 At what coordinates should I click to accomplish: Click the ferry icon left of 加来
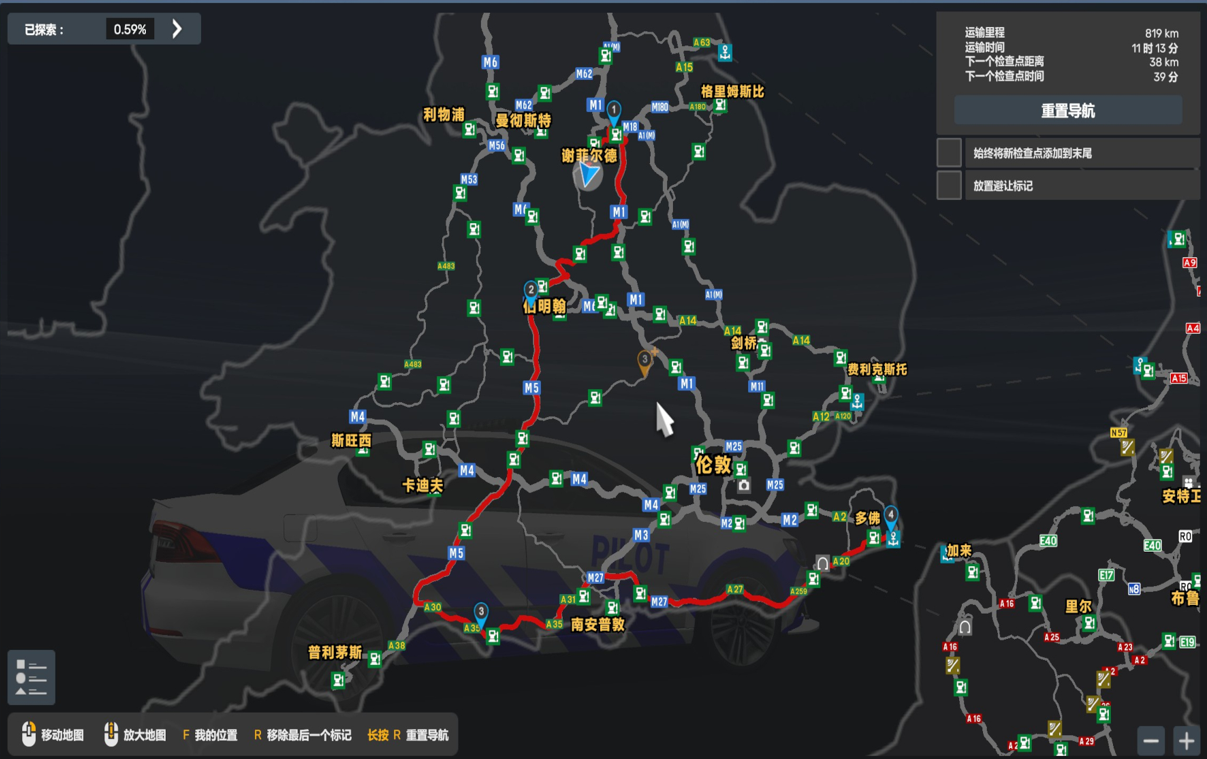pyautogui.click(x=947, y=554)
